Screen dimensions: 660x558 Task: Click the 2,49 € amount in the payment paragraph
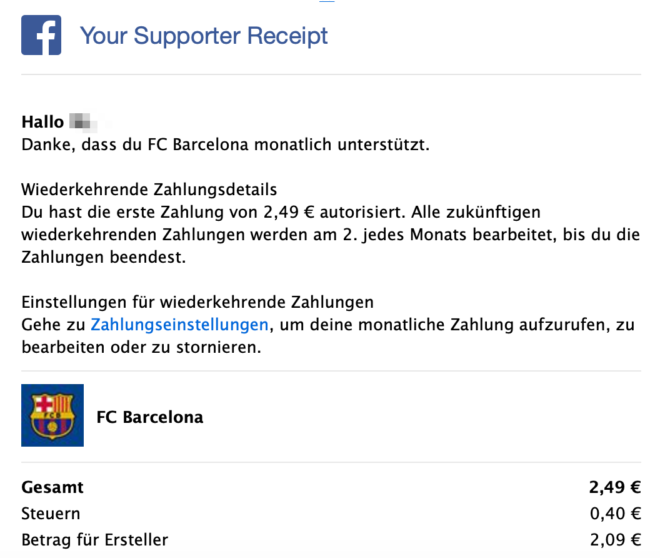[289, 212]
